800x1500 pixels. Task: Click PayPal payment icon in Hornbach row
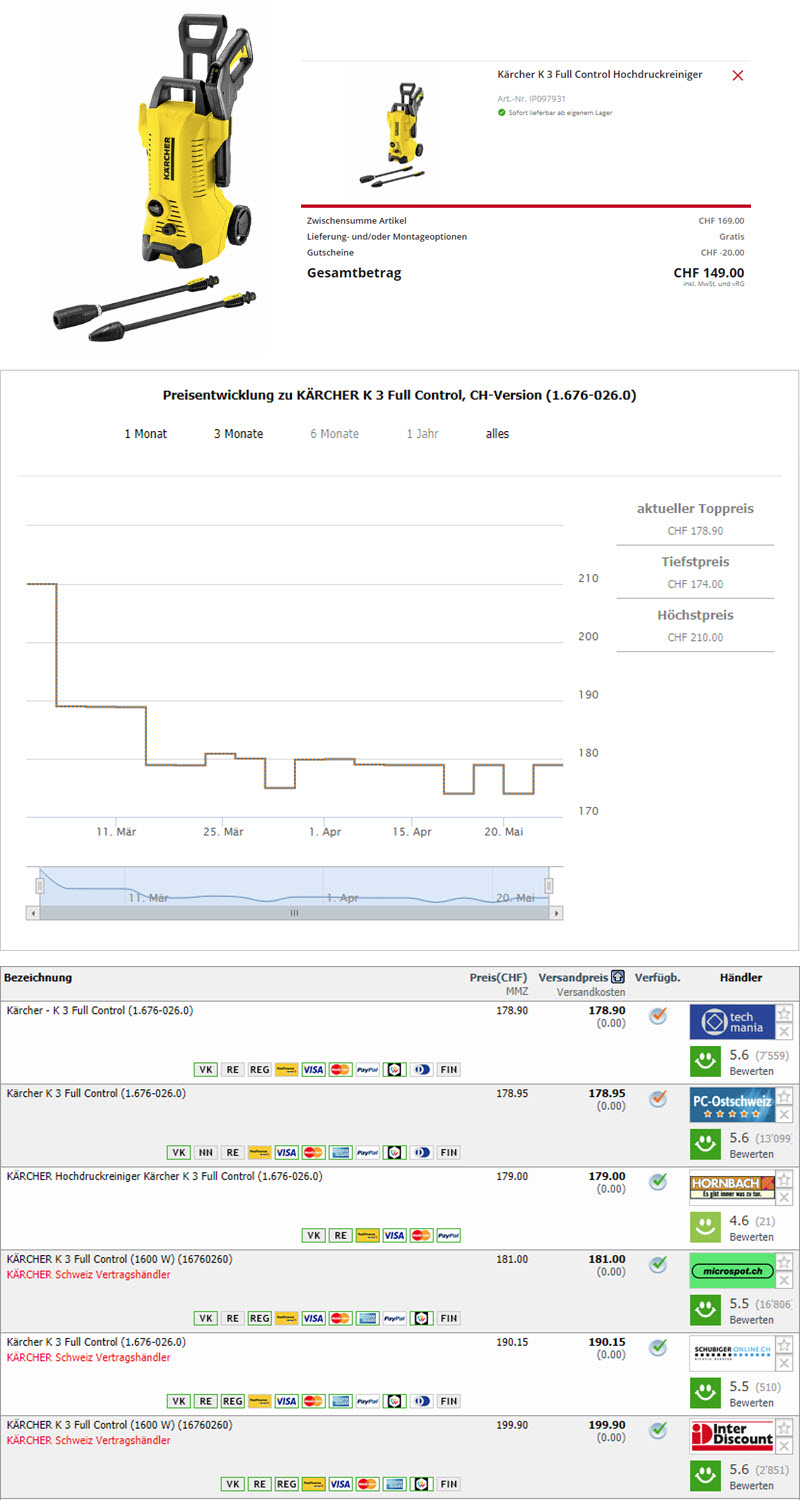click(x=448, y=1235)
